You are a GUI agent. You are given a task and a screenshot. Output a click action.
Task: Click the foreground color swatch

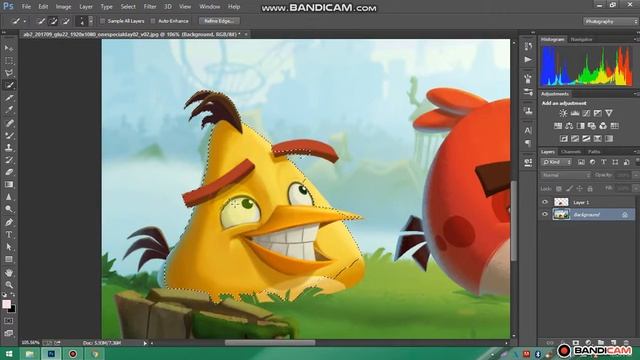(6, 304)
